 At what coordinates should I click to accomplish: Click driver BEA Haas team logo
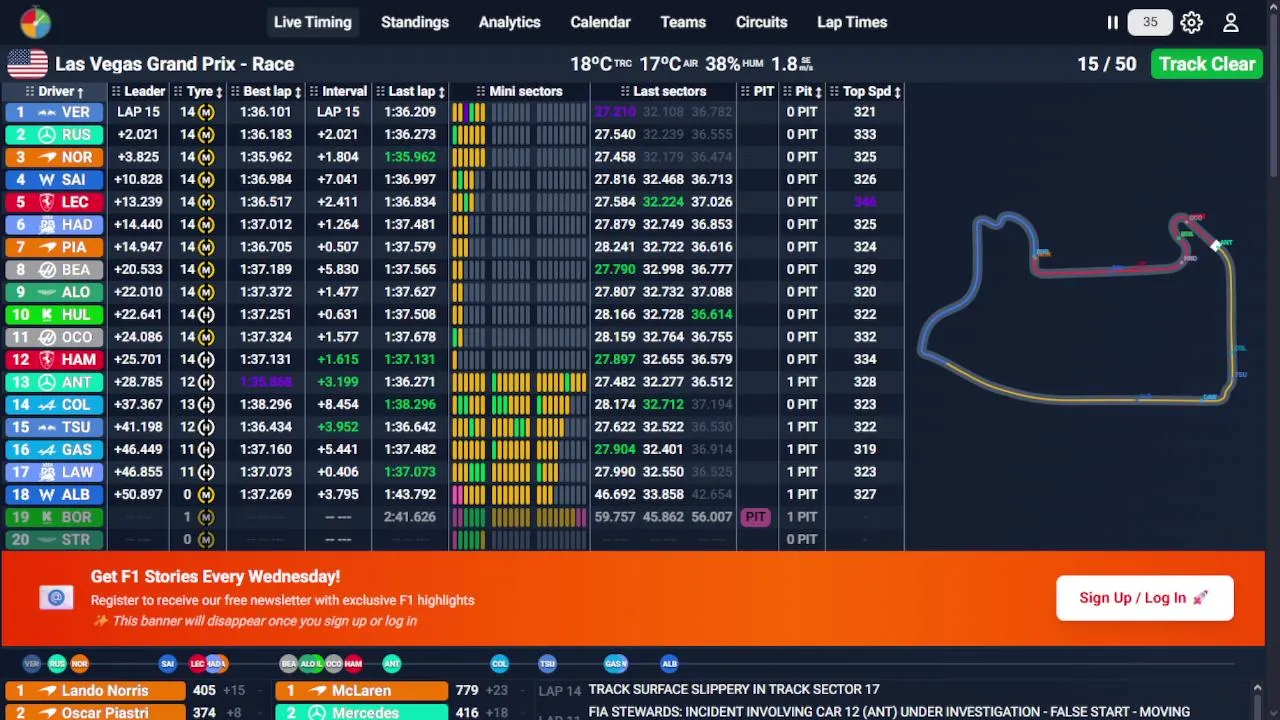pyautogui.click(x=47, y=270)
